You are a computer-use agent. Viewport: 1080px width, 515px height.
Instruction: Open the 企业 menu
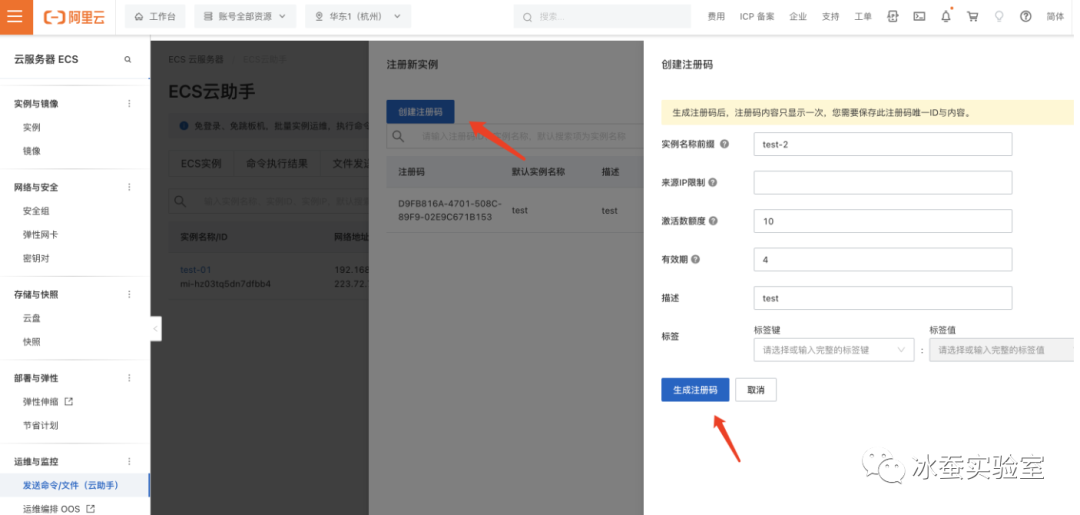click(798, 17)
